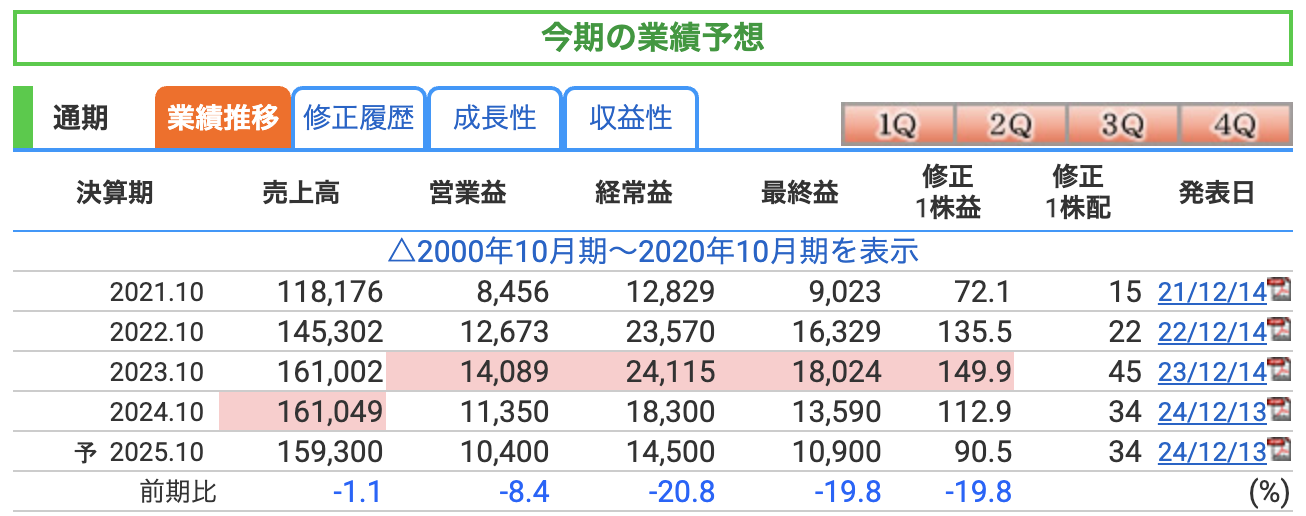Show 1Q quarterly results
This screenshot has height=516, width=1306.
pyautogui.click(x=898, y=125)
